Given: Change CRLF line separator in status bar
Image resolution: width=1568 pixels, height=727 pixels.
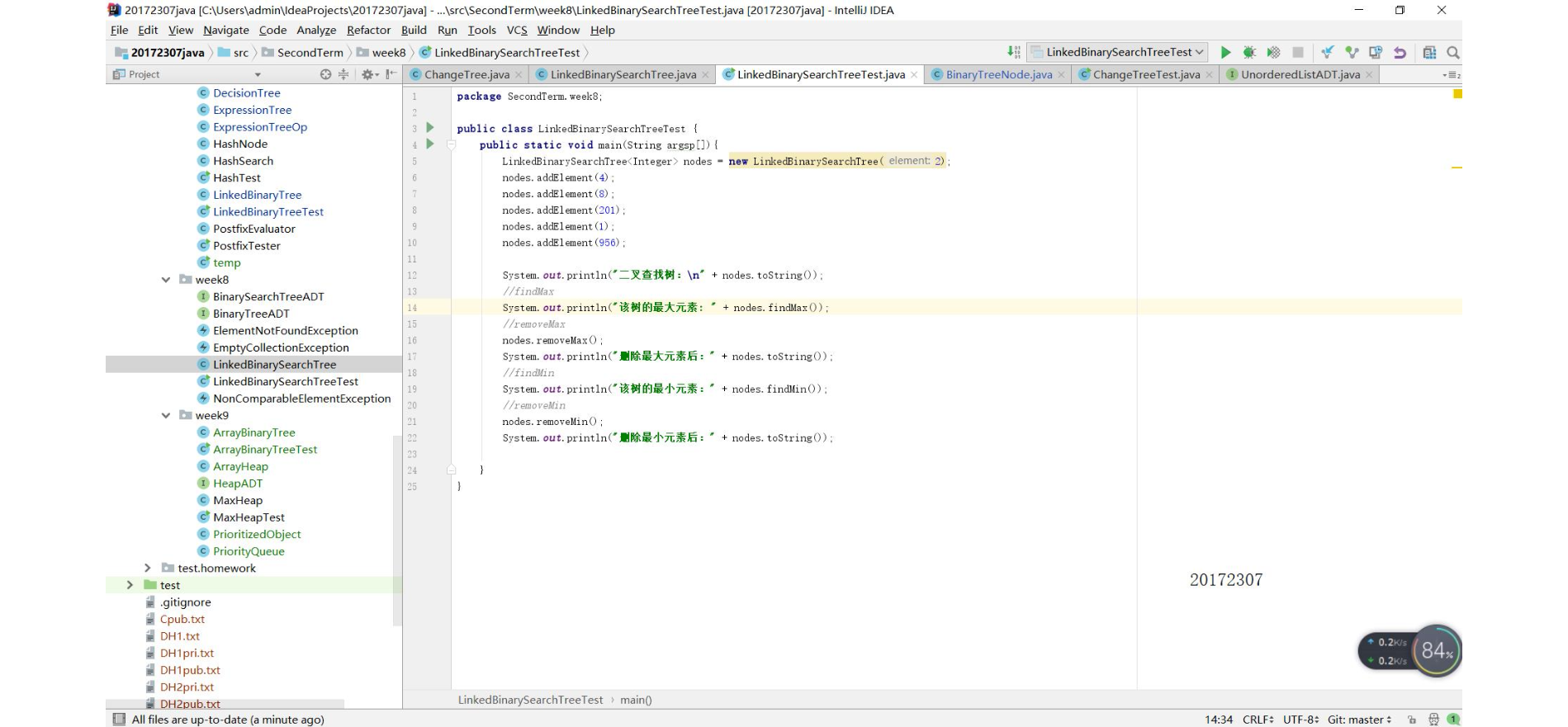Looking at the screenshot, I should coord(1258,720).
